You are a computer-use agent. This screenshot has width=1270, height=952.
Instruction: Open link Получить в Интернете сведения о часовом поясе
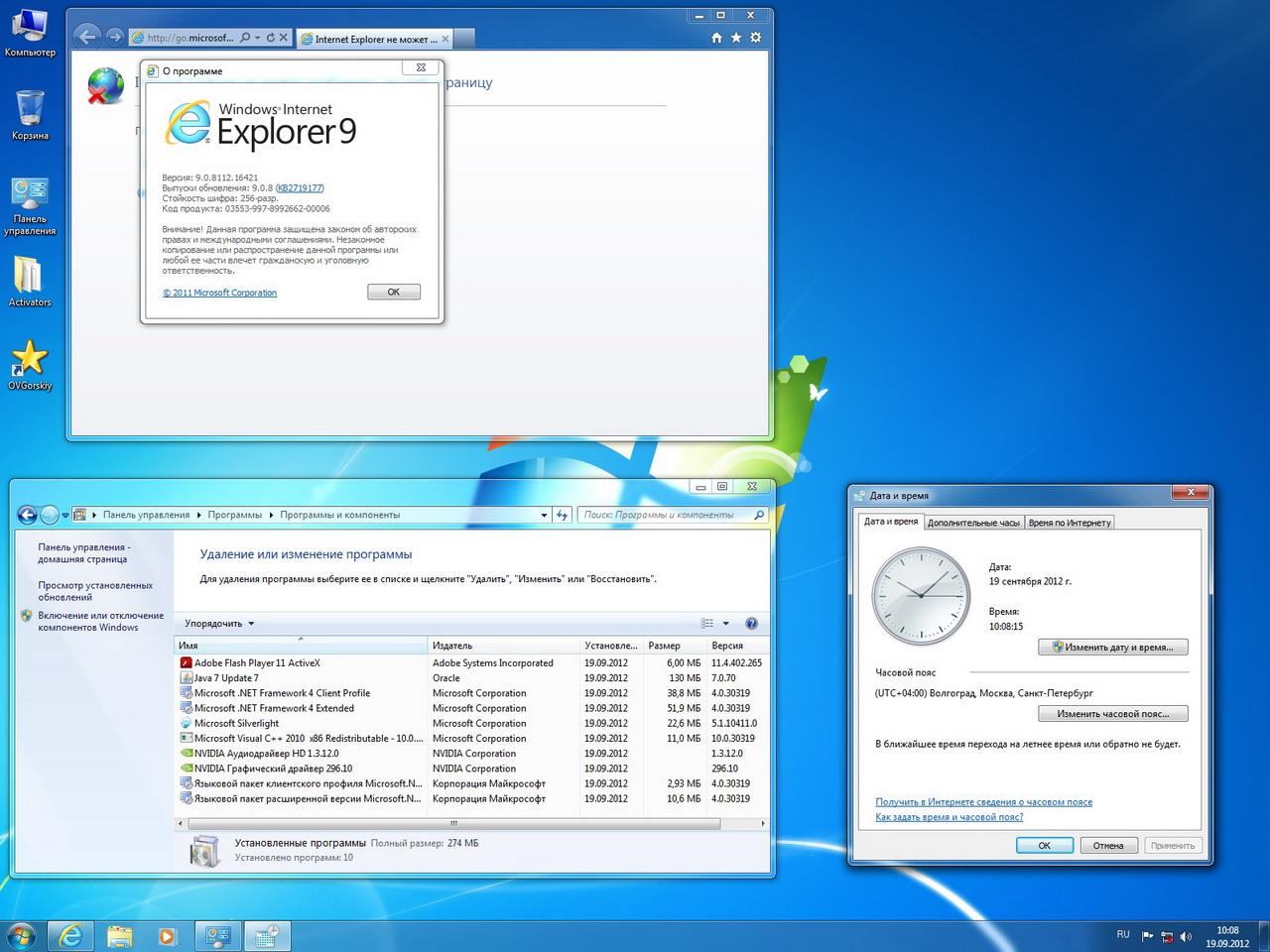(x=983, y=802)
